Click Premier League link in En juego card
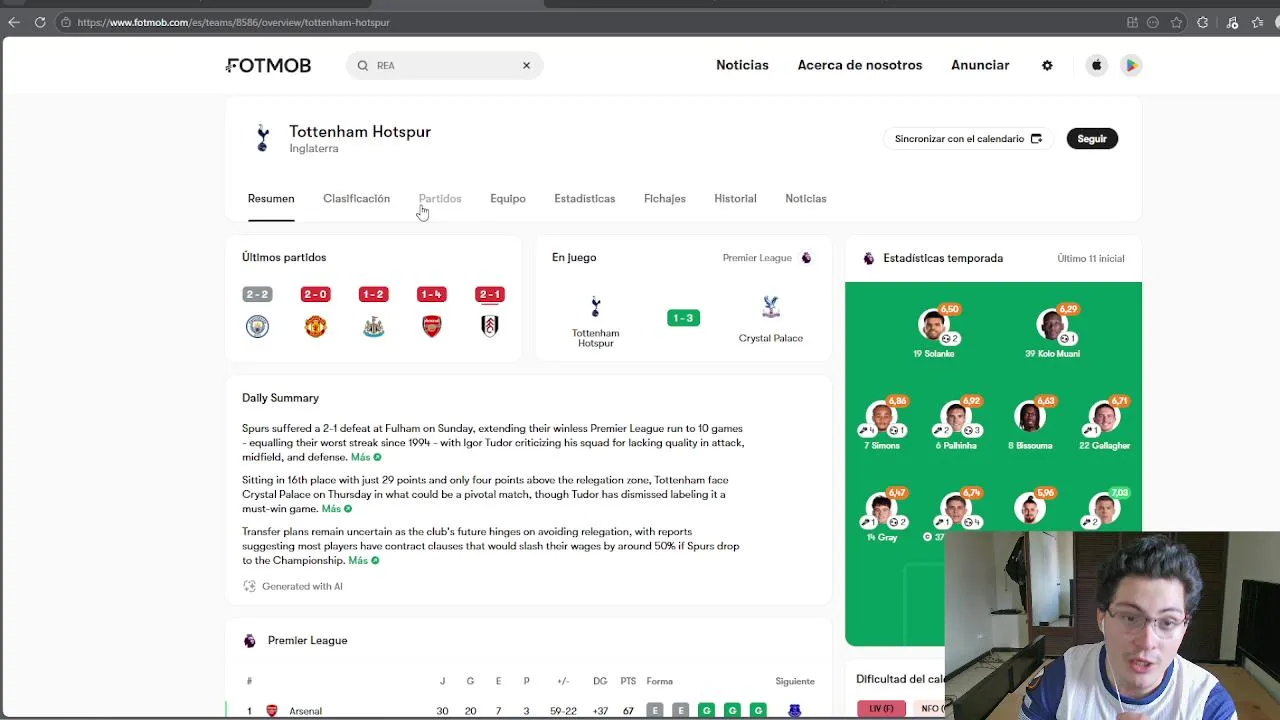This screenshot has width=1280, height=720. 766,258
